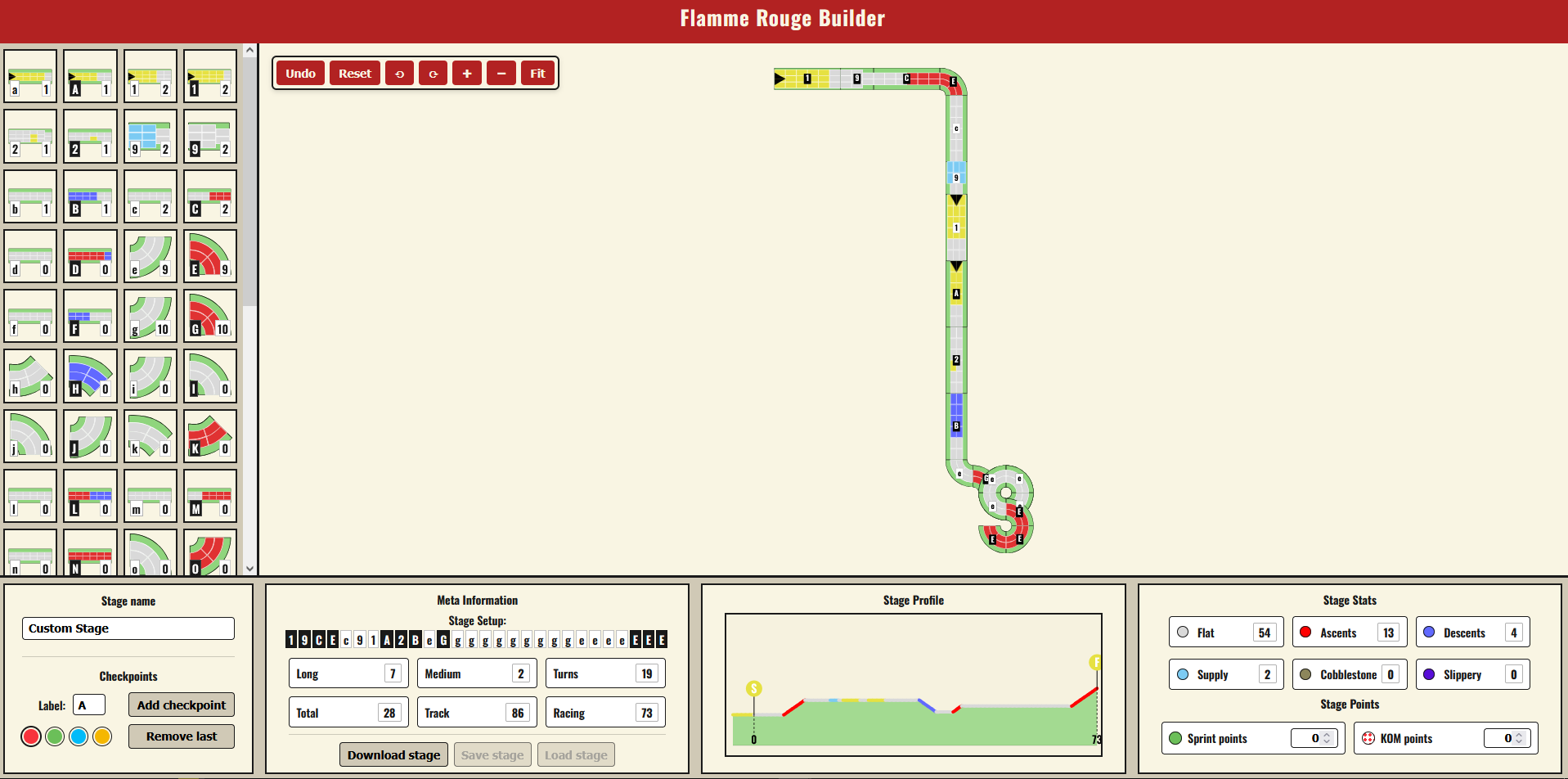Choose blue descent tile 'F'

(90, 316)
